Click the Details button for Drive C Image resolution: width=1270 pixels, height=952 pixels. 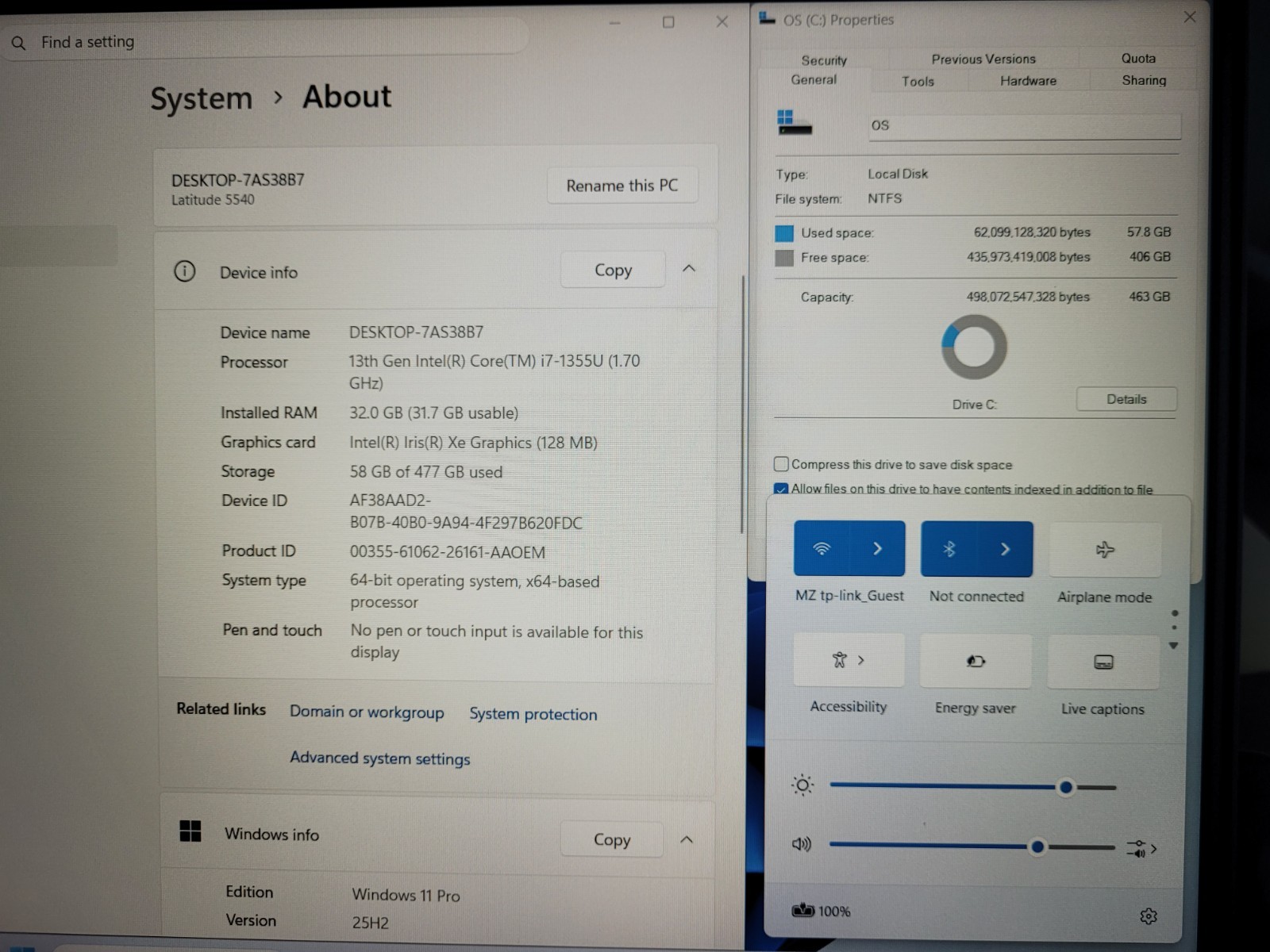pyautogui.click(x=1126, y=399)
